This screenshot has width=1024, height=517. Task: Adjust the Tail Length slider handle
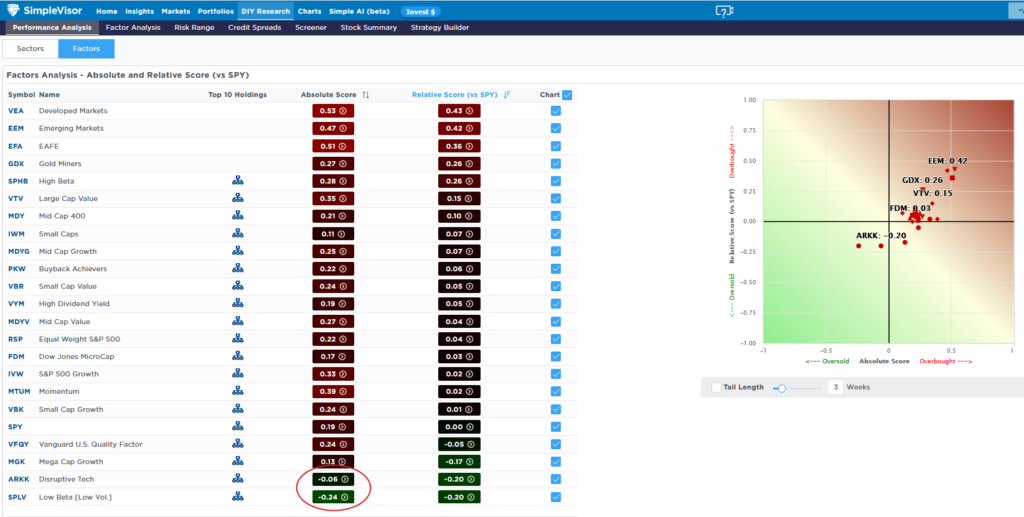click(782, 388)
